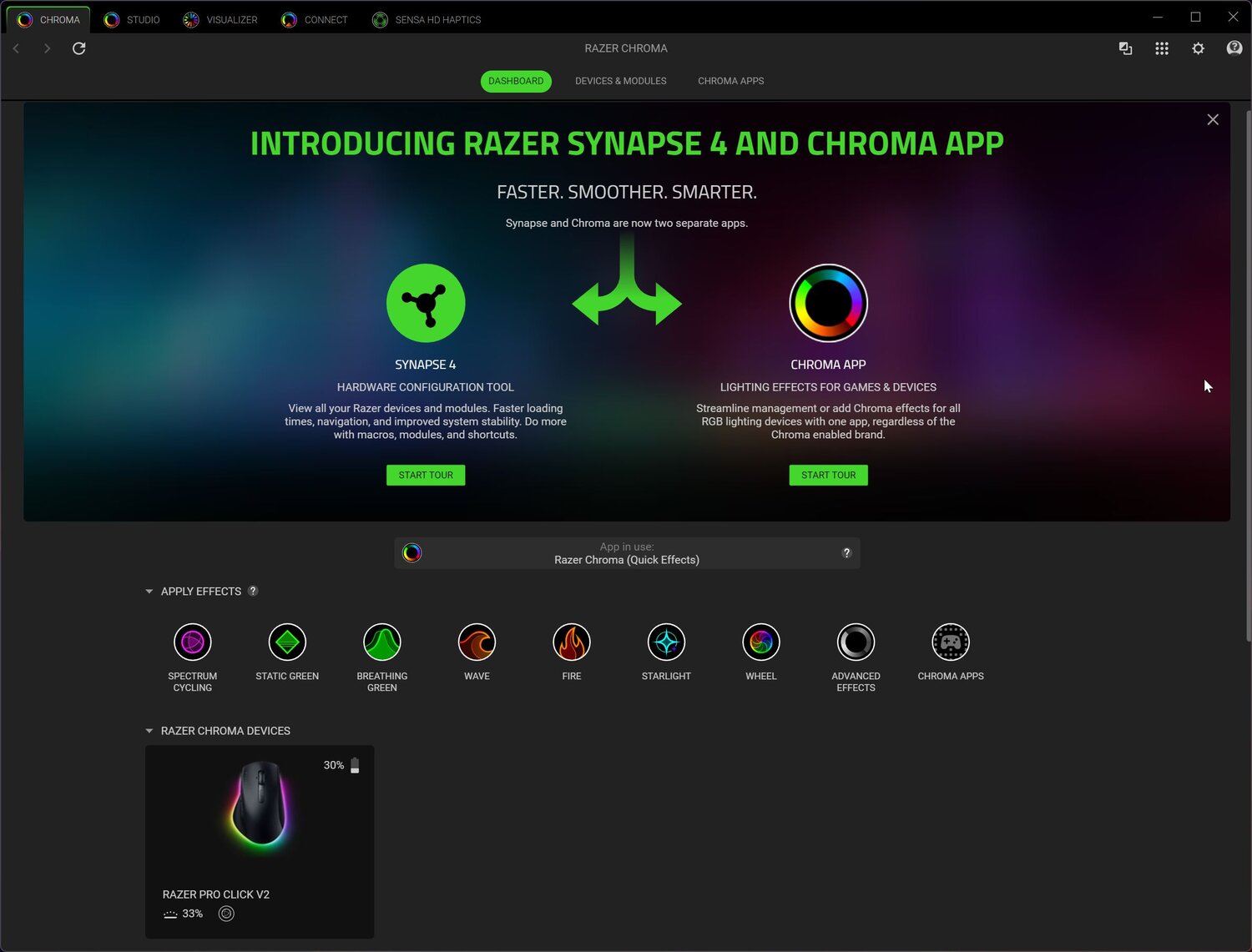Close the Synapse 4 introduction banner
The height and width of the screenshot is (952, 1252).
(1213, 120)
